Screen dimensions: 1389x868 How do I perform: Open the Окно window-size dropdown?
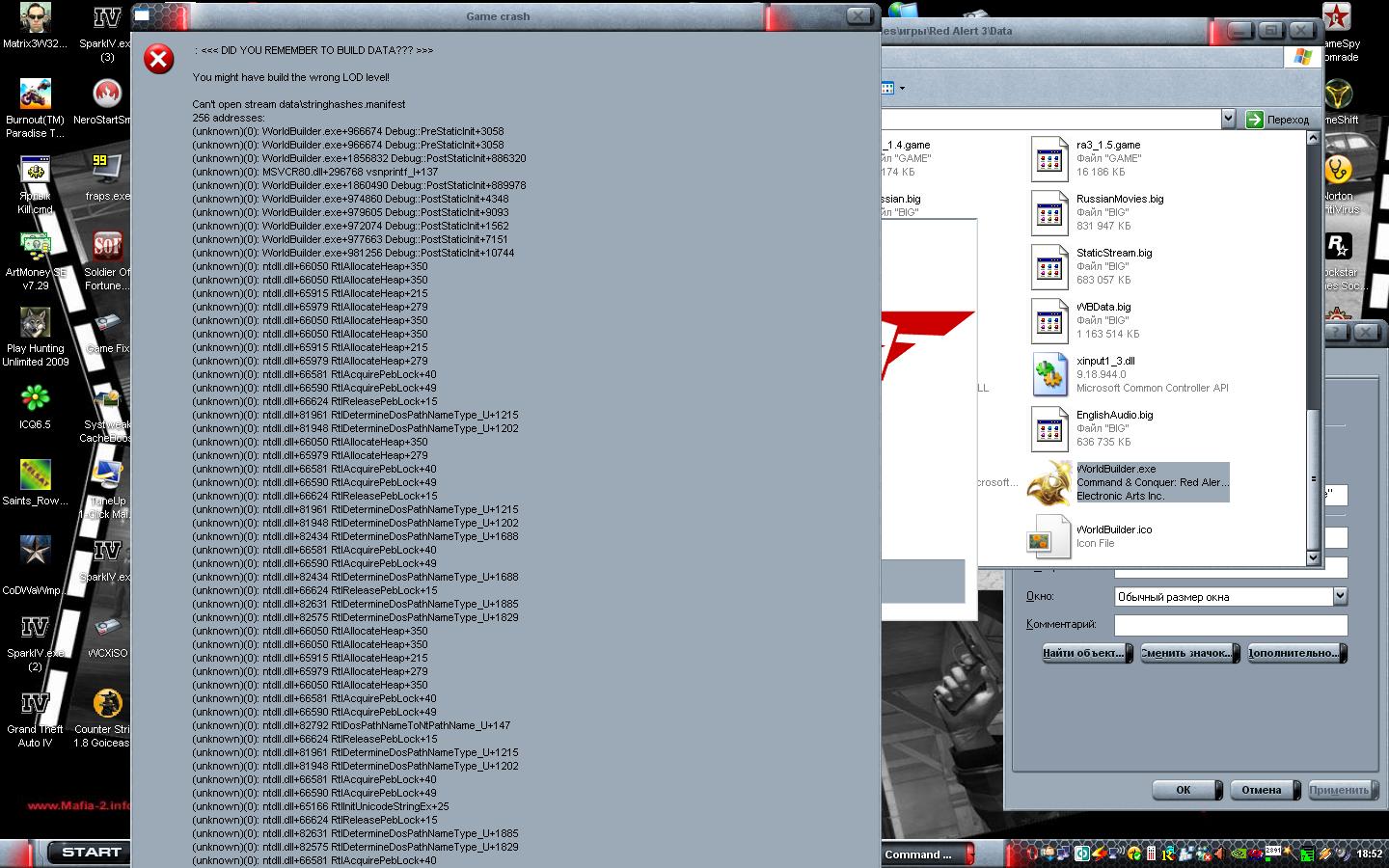(x=1340, y=596)
